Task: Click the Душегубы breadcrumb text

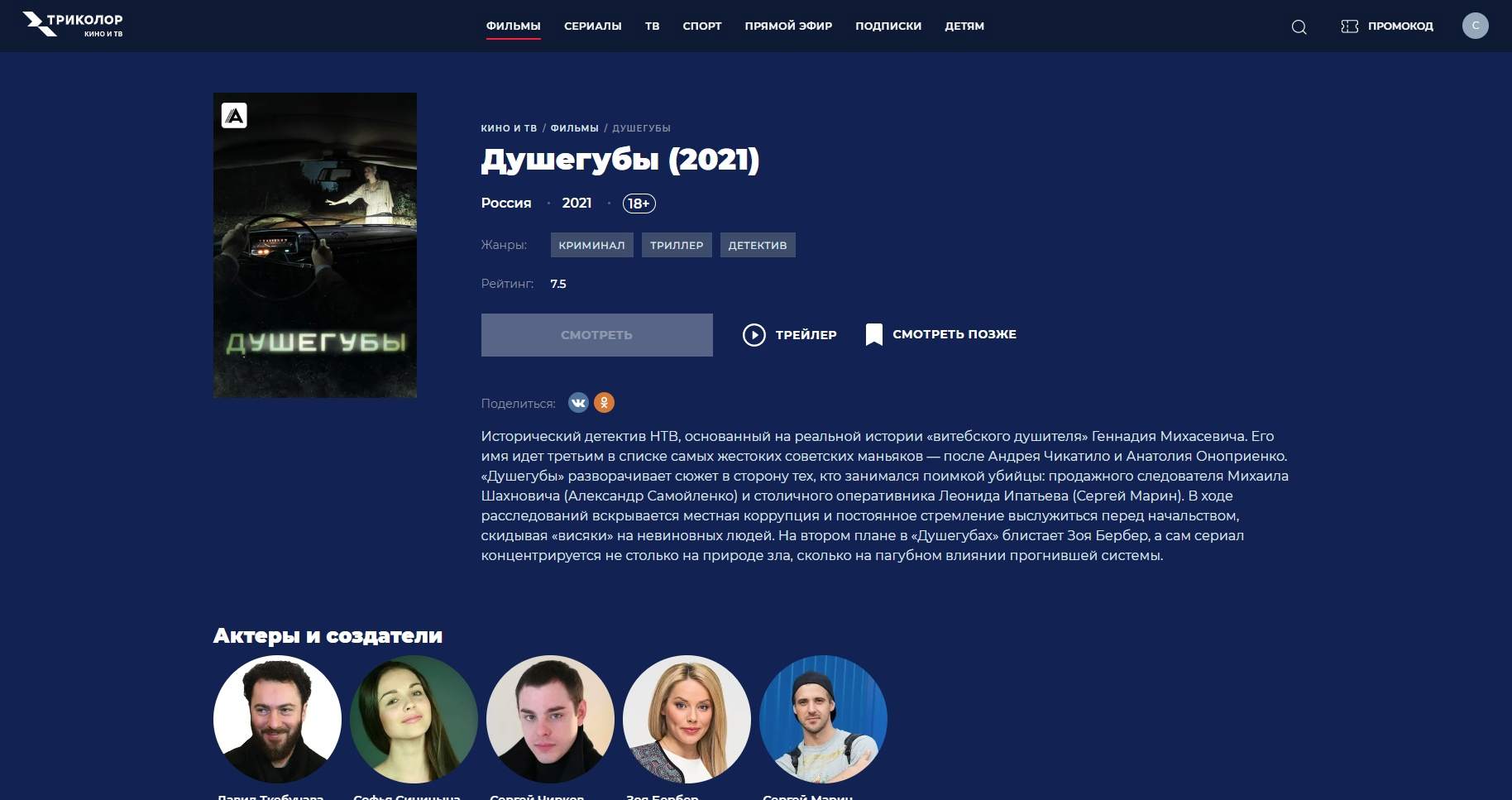Action: (641, 128)
